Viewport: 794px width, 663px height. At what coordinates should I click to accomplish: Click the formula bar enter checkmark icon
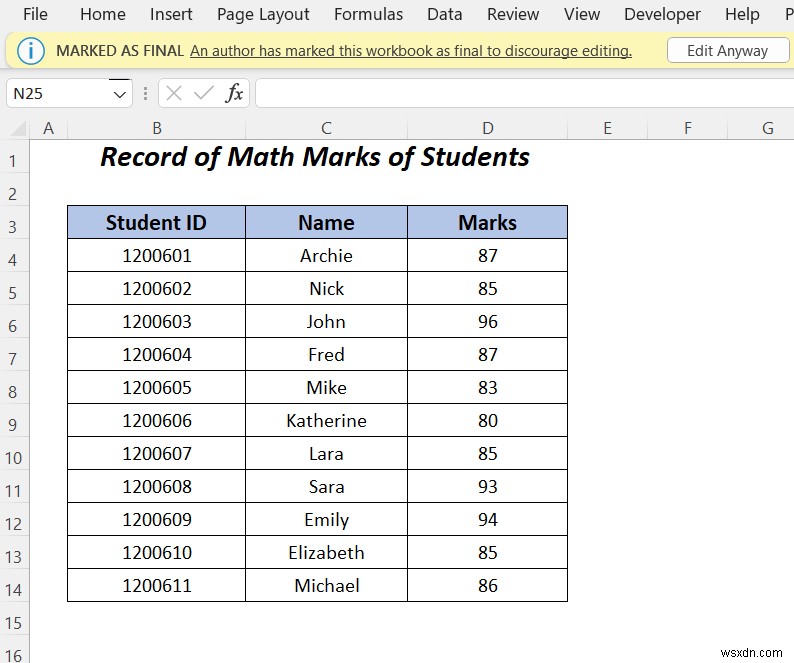click(x=204, y=93)
